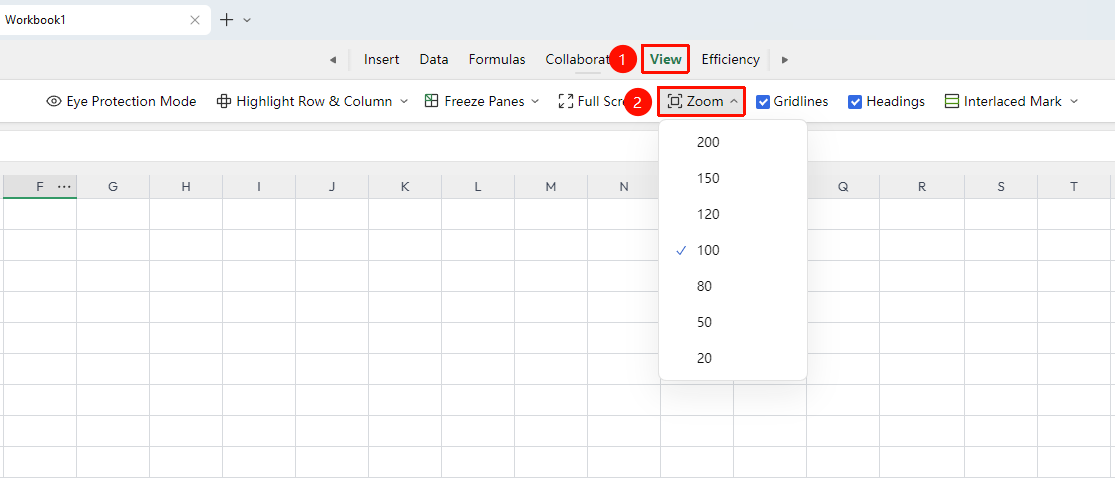Select column N header
1115x478 pixels.
coord(624,187)
